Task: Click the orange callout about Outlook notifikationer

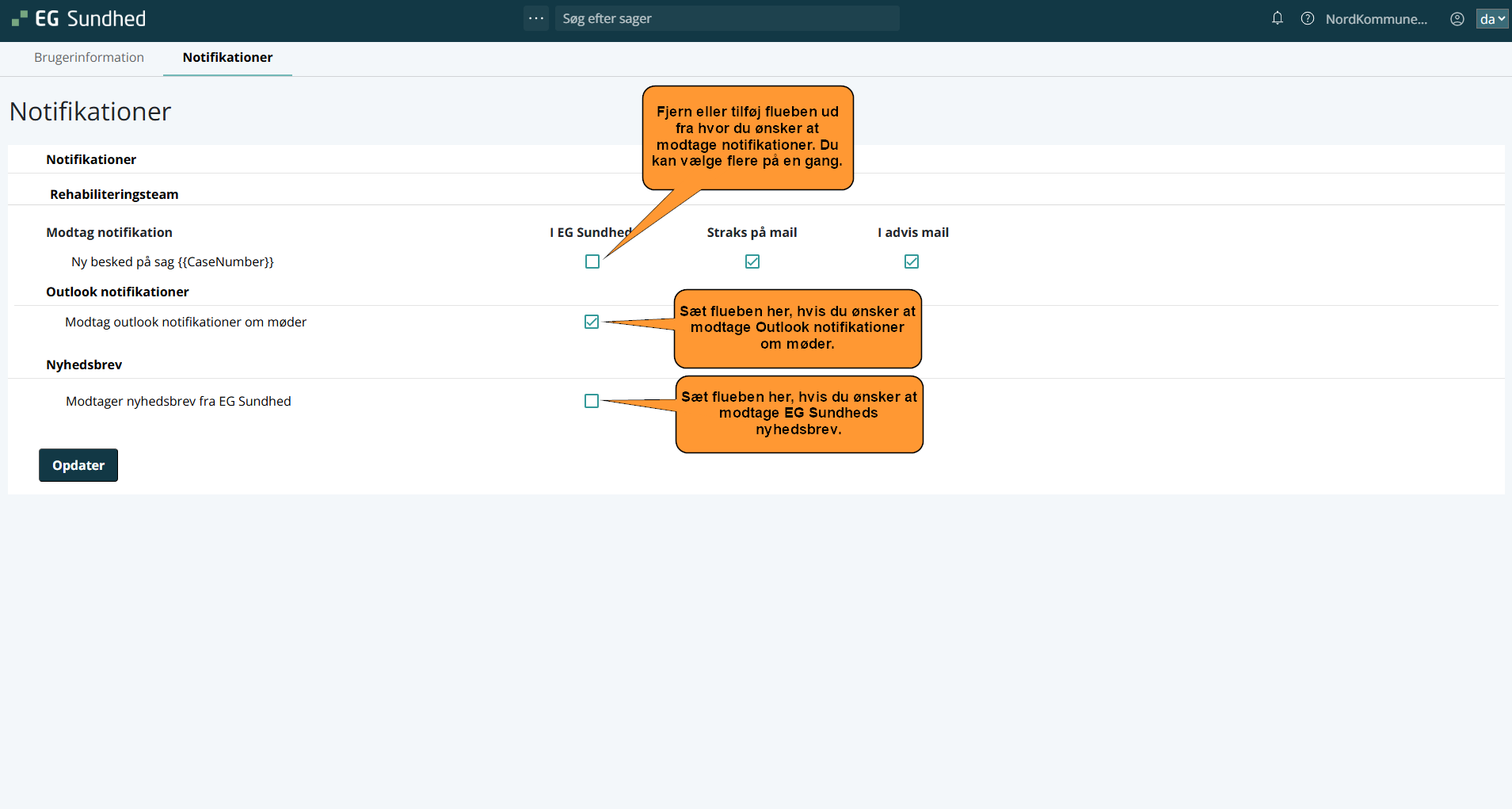Action: click(798, 328)
